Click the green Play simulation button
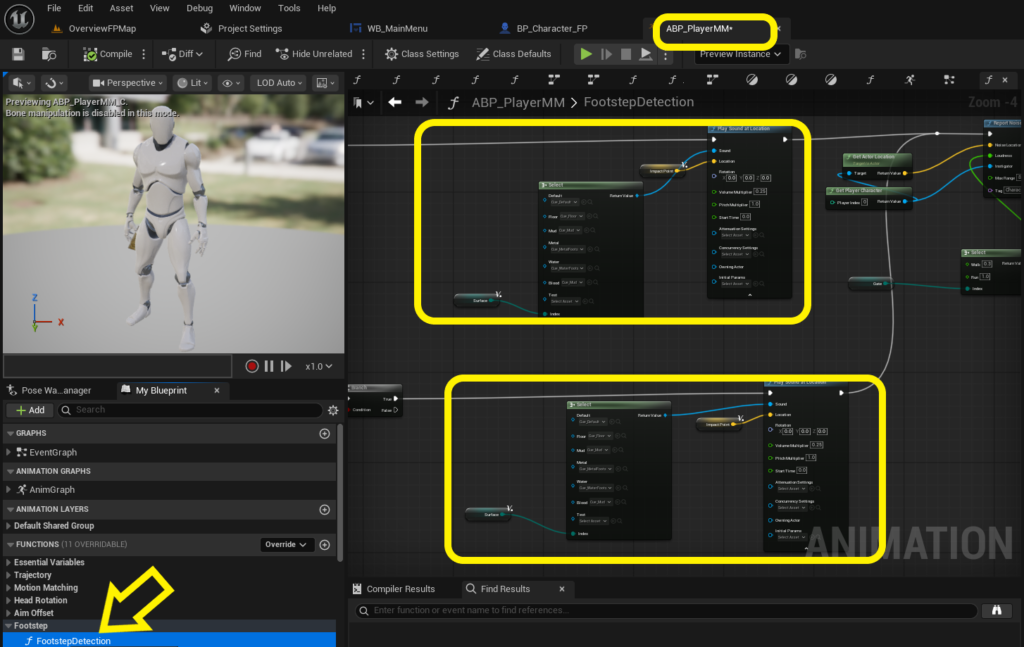1024x647 pixels. pos(586,54)
